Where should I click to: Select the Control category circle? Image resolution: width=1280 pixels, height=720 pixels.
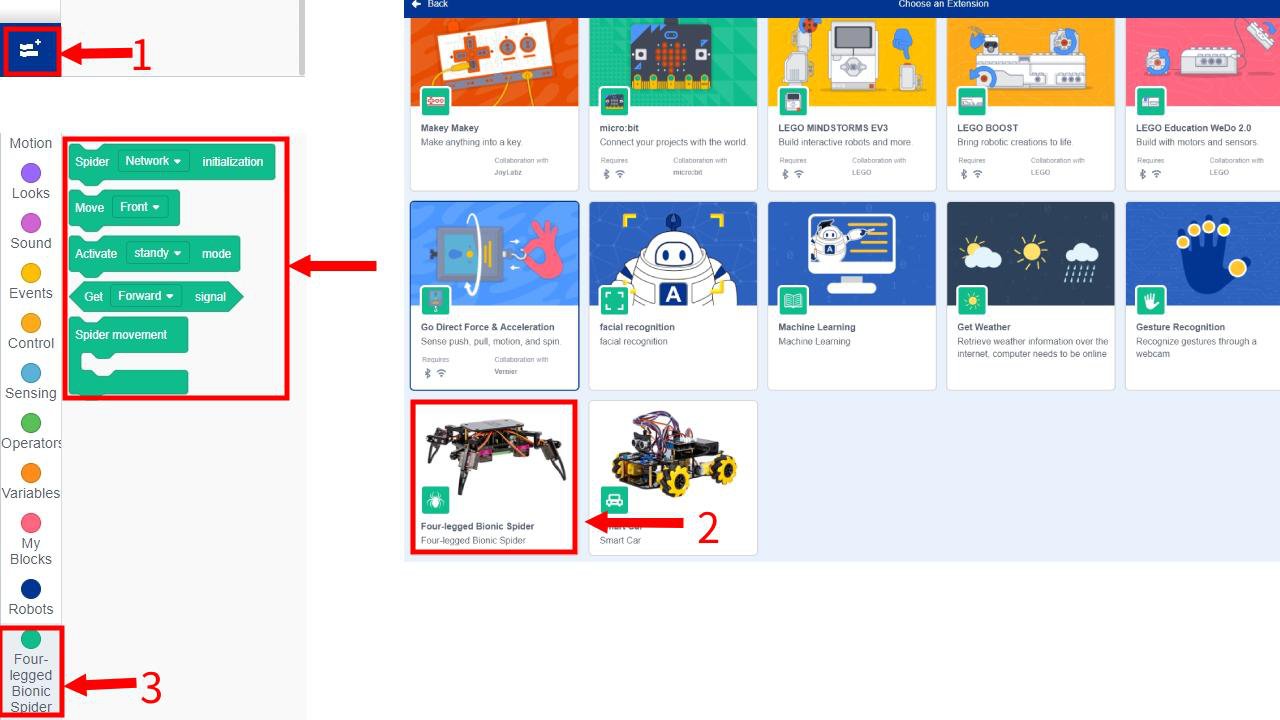[31, 323]
